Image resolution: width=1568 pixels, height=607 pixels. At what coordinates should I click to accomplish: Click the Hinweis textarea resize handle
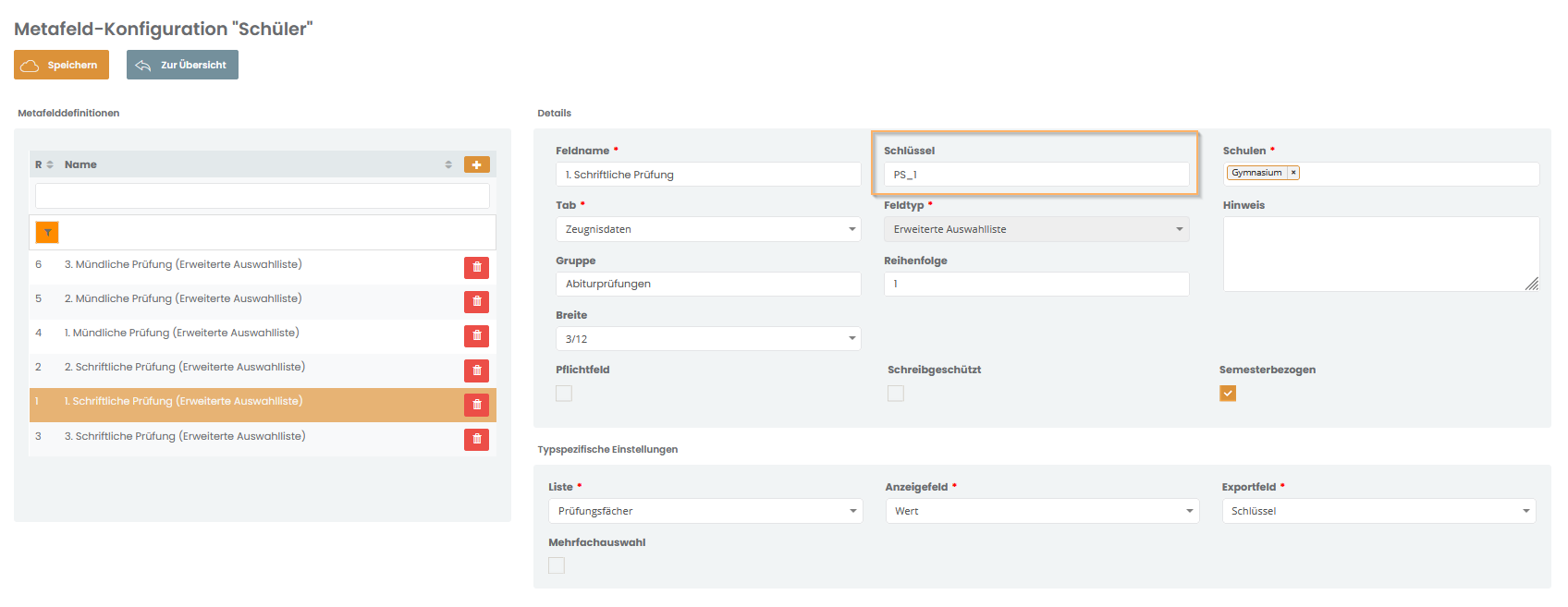(x=1532, y=284)
